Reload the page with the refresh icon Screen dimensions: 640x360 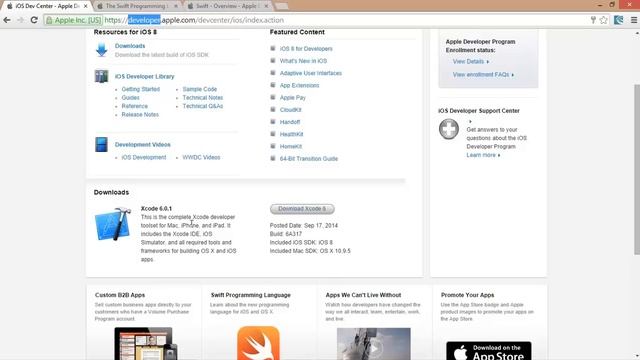coord(34,20)
